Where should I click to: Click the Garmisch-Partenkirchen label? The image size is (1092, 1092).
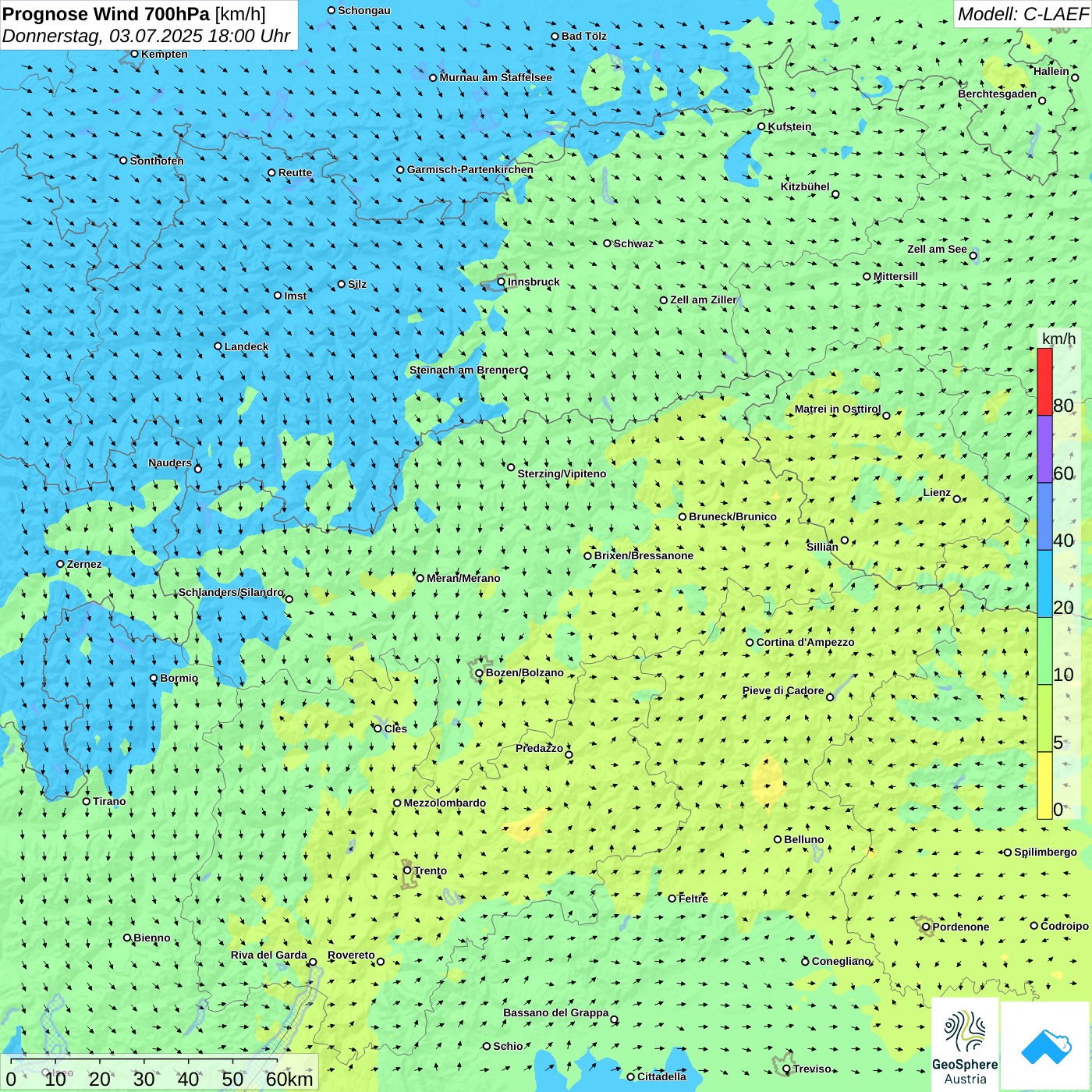pyautogui.click(x=470, y=169)
